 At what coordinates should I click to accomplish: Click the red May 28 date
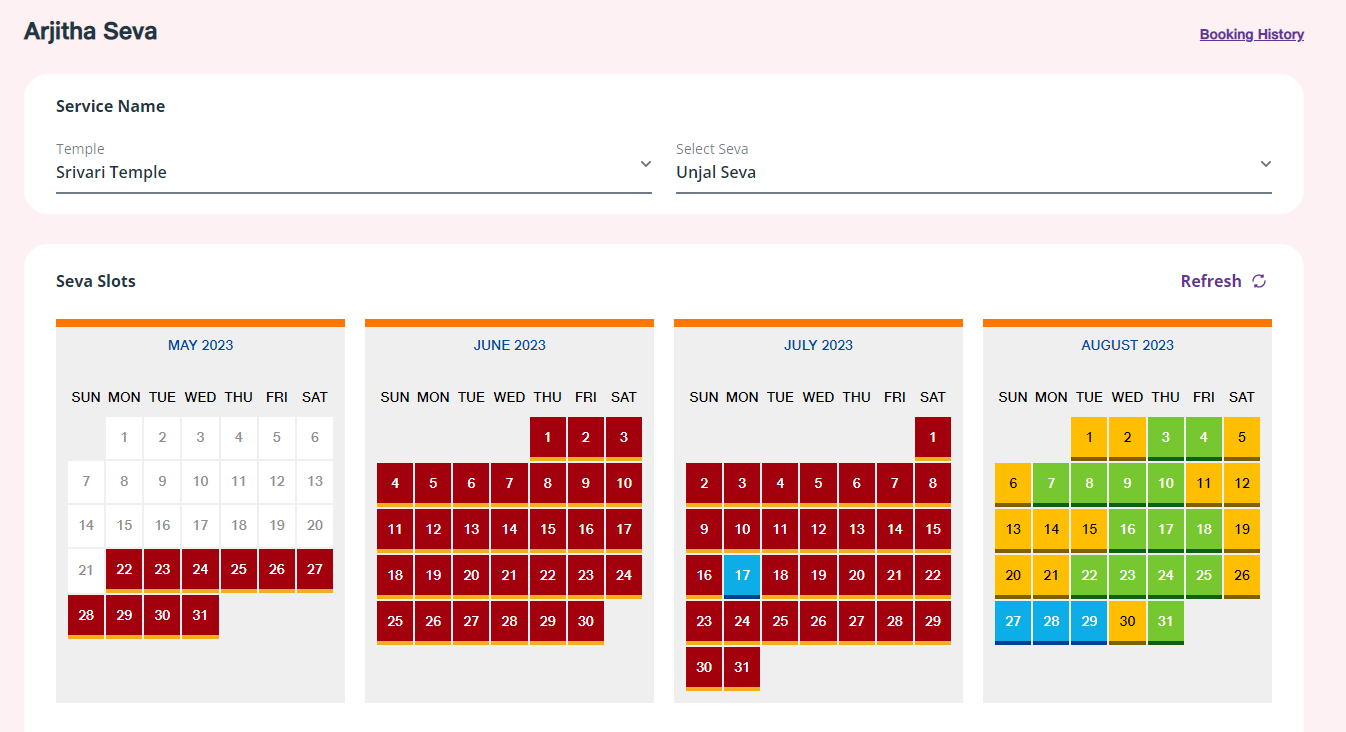tap(86, 617)
